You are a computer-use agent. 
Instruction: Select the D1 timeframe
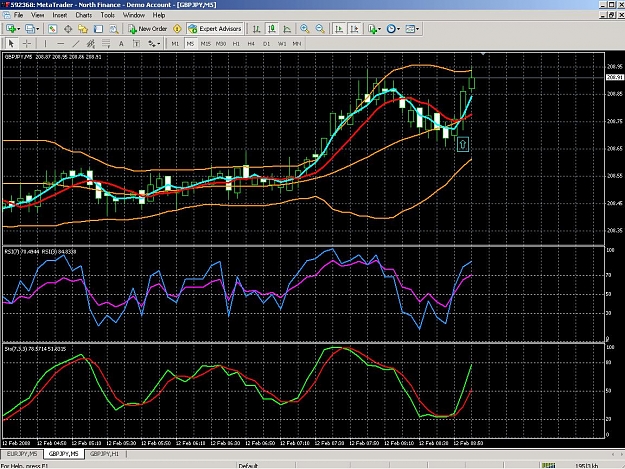(266, 43)
